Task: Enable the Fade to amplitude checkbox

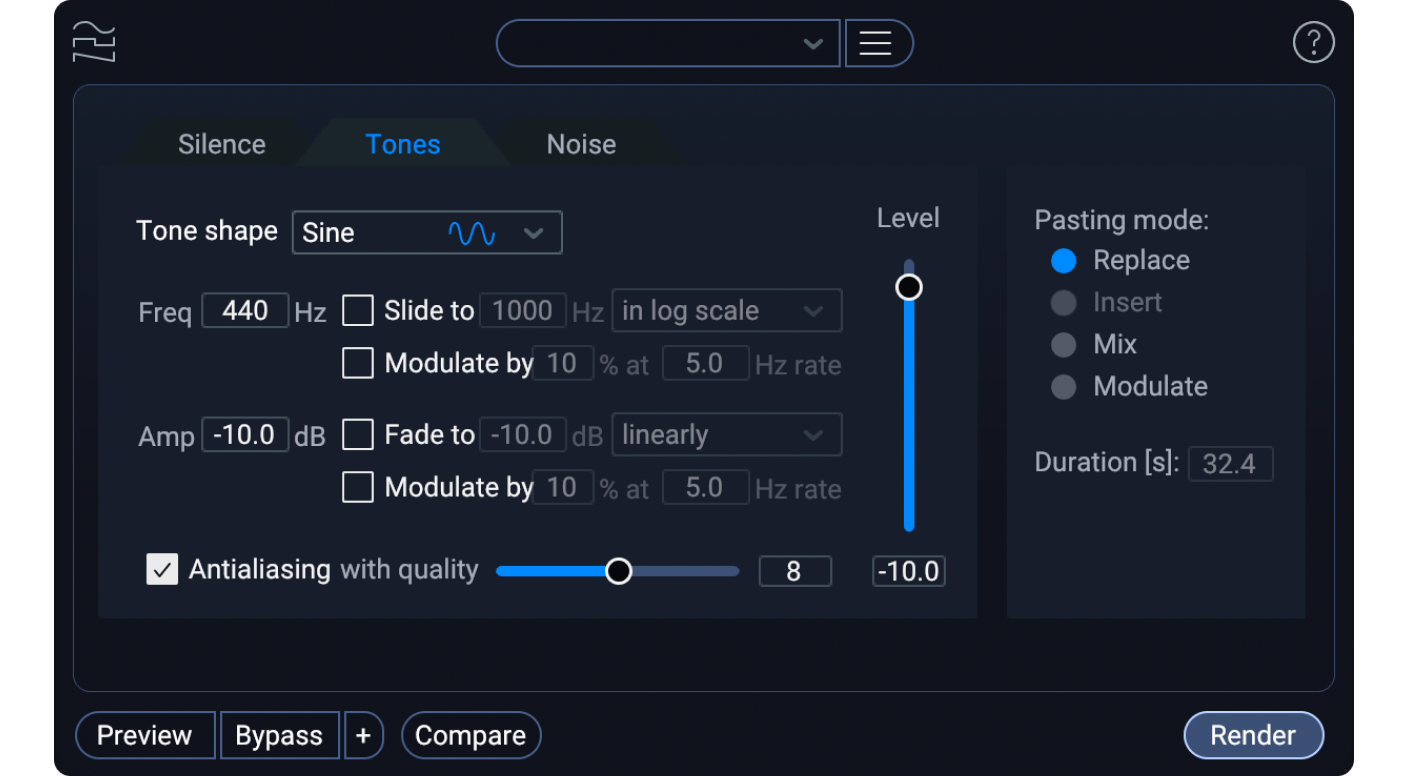Action: tap(358, 435)
